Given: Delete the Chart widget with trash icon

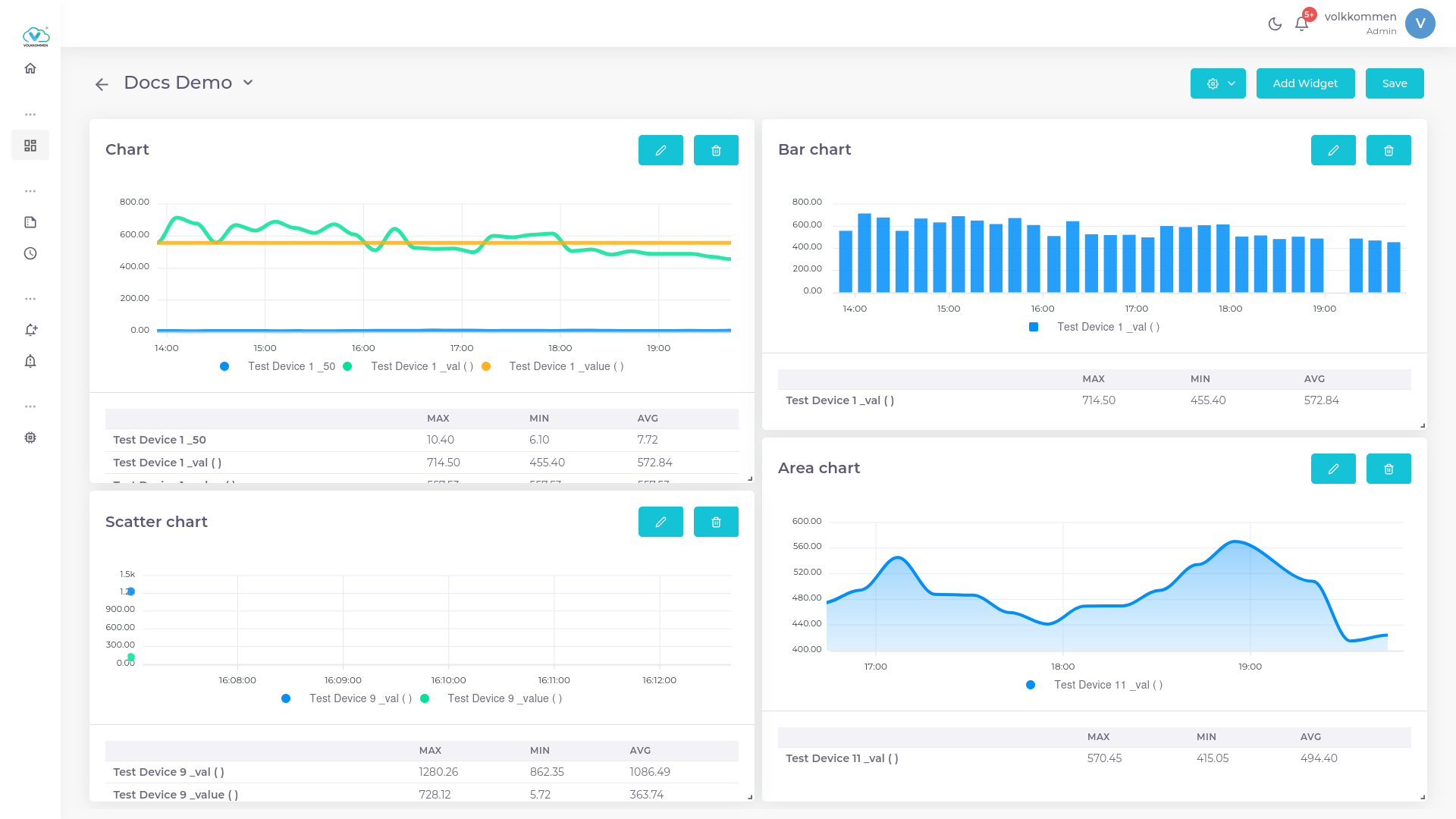Looking at the screenshot, I should coord(715,150).
